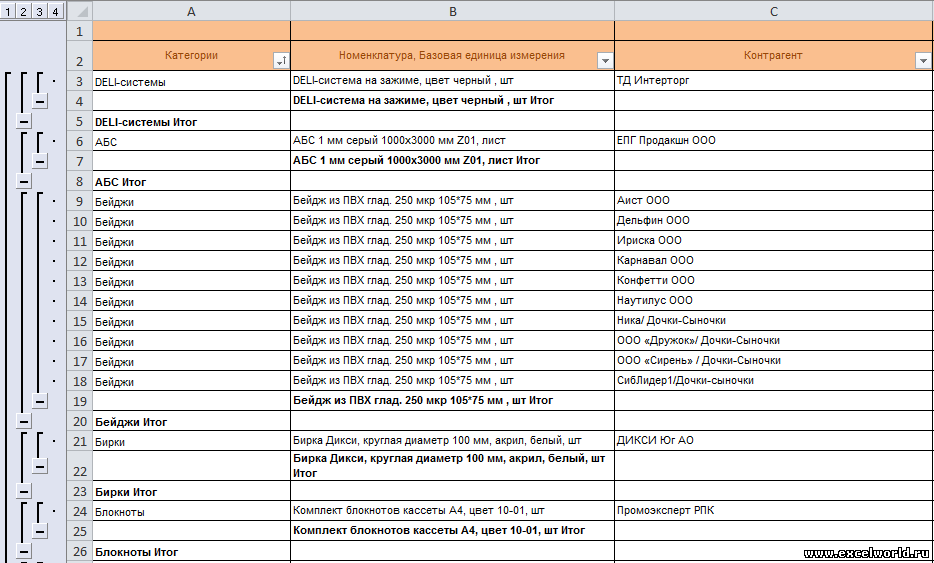Click the Контрагент header cell
This screenshot has height=563, width=934.
pyautogui.click(x=774, y=55)
